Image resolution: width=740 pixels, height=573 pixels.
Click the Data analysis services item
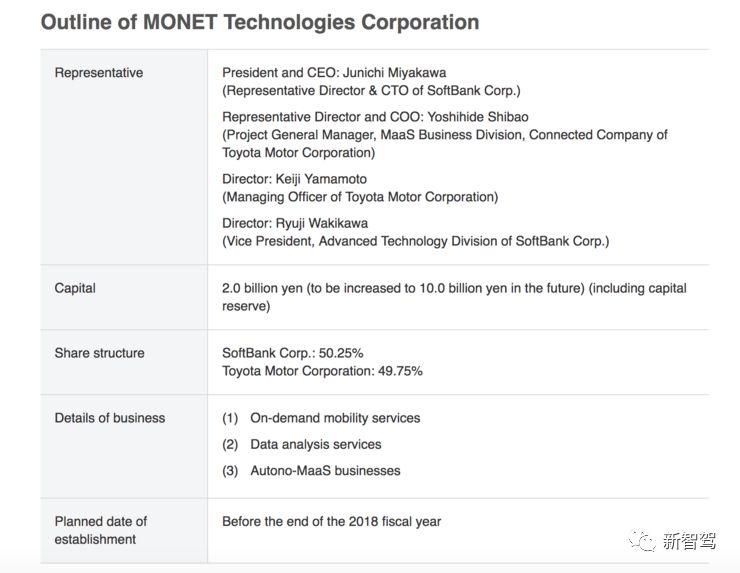click(315, 444)
